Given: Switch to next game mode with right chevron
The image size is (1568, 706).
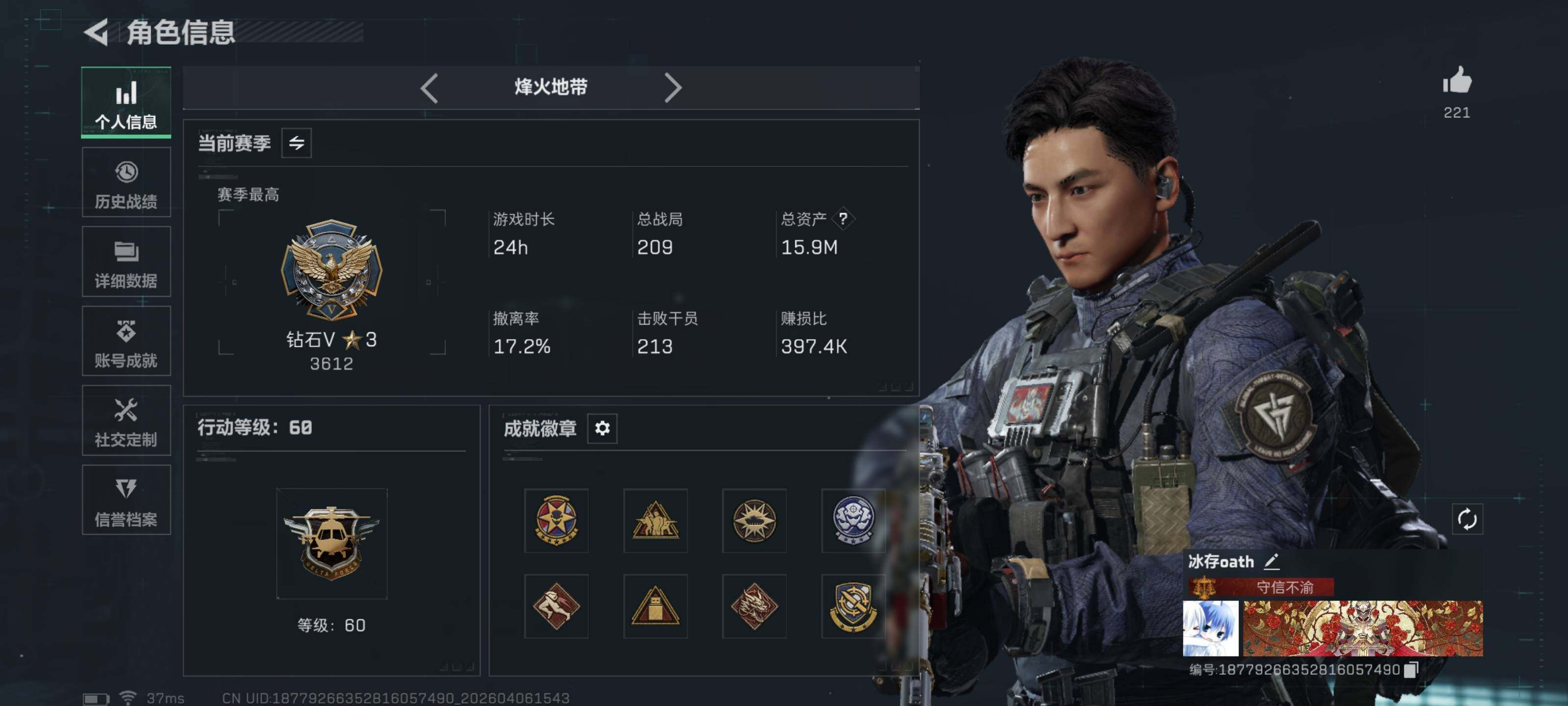Looking at the screenshot, I should point(673,88).
